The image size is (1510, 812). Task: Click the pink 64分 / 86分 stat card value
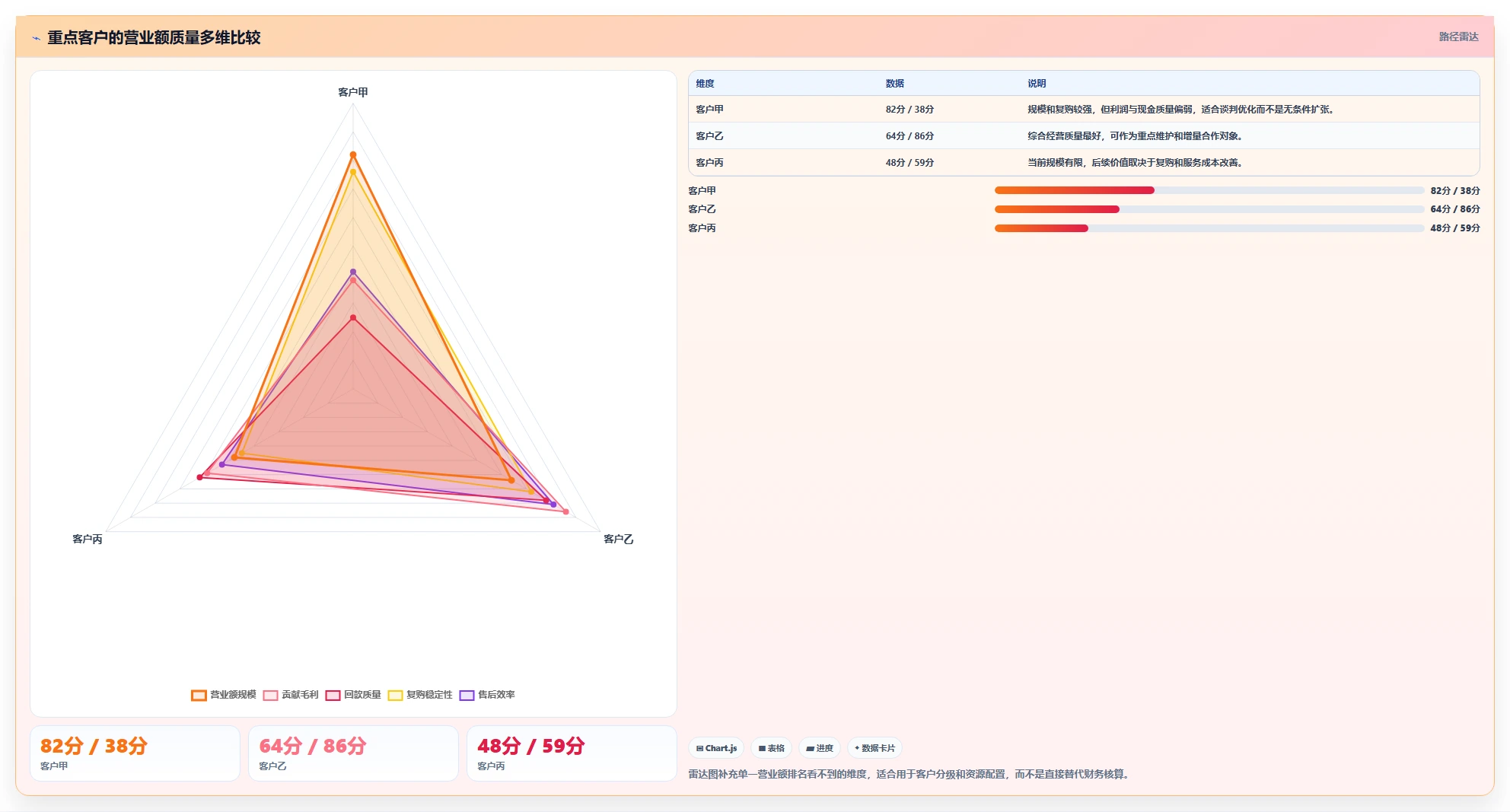click(x=312, y=746)
